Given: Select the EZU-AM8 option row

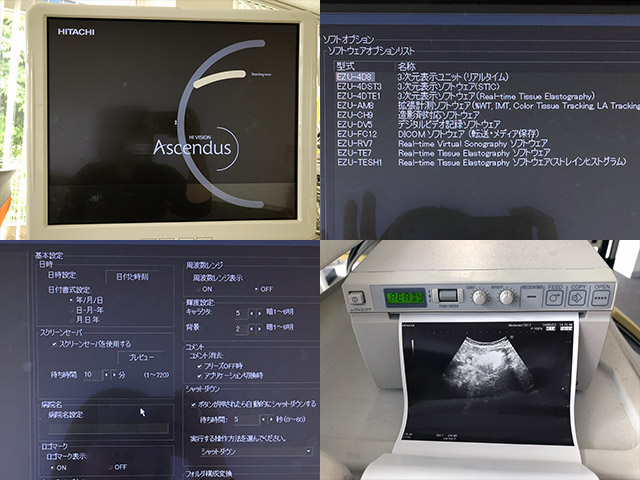Looking at the screenshot, I should point(488,106).
